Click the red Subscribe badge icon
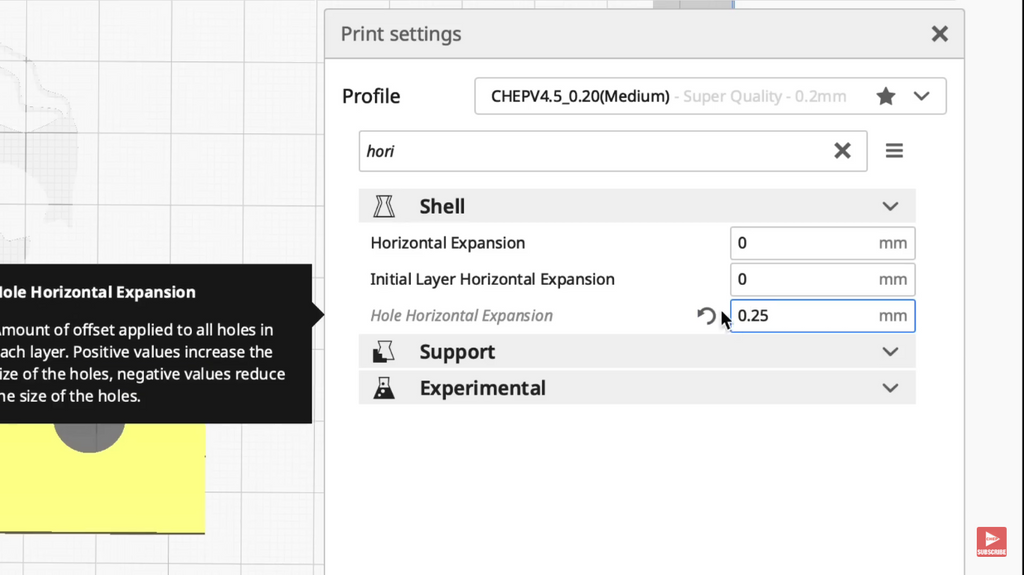Screen dimensions: 1024x575 [991, 542]
